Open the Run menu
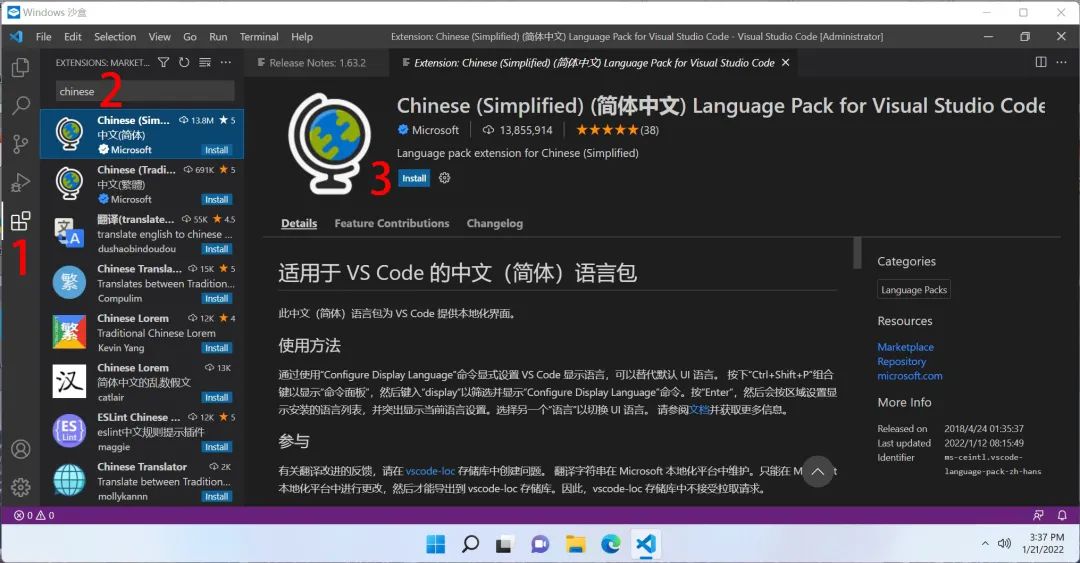 [218, 37]
